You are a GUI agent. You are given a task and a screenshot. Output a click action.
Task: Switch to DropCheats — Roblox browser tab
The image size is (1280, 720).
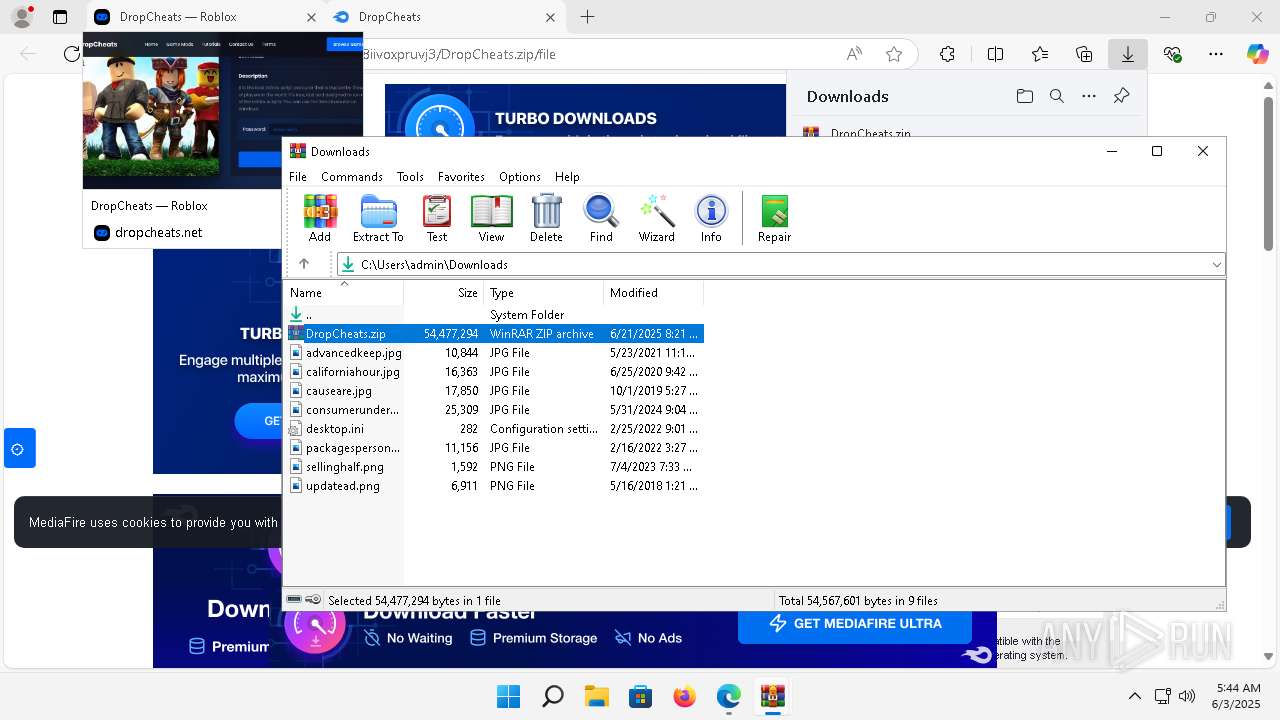[204, 17]
